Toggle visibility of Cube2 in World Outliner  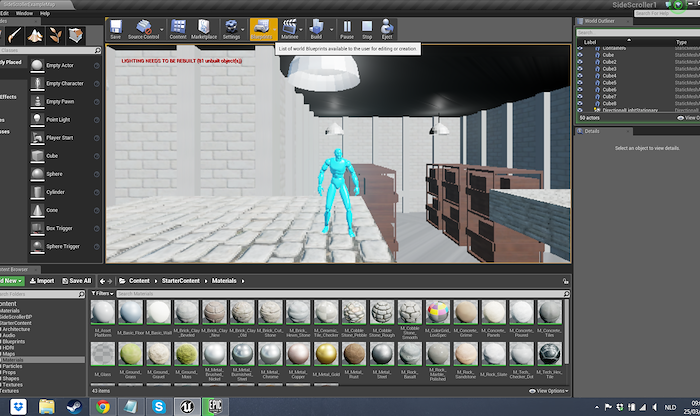point(580,62)
